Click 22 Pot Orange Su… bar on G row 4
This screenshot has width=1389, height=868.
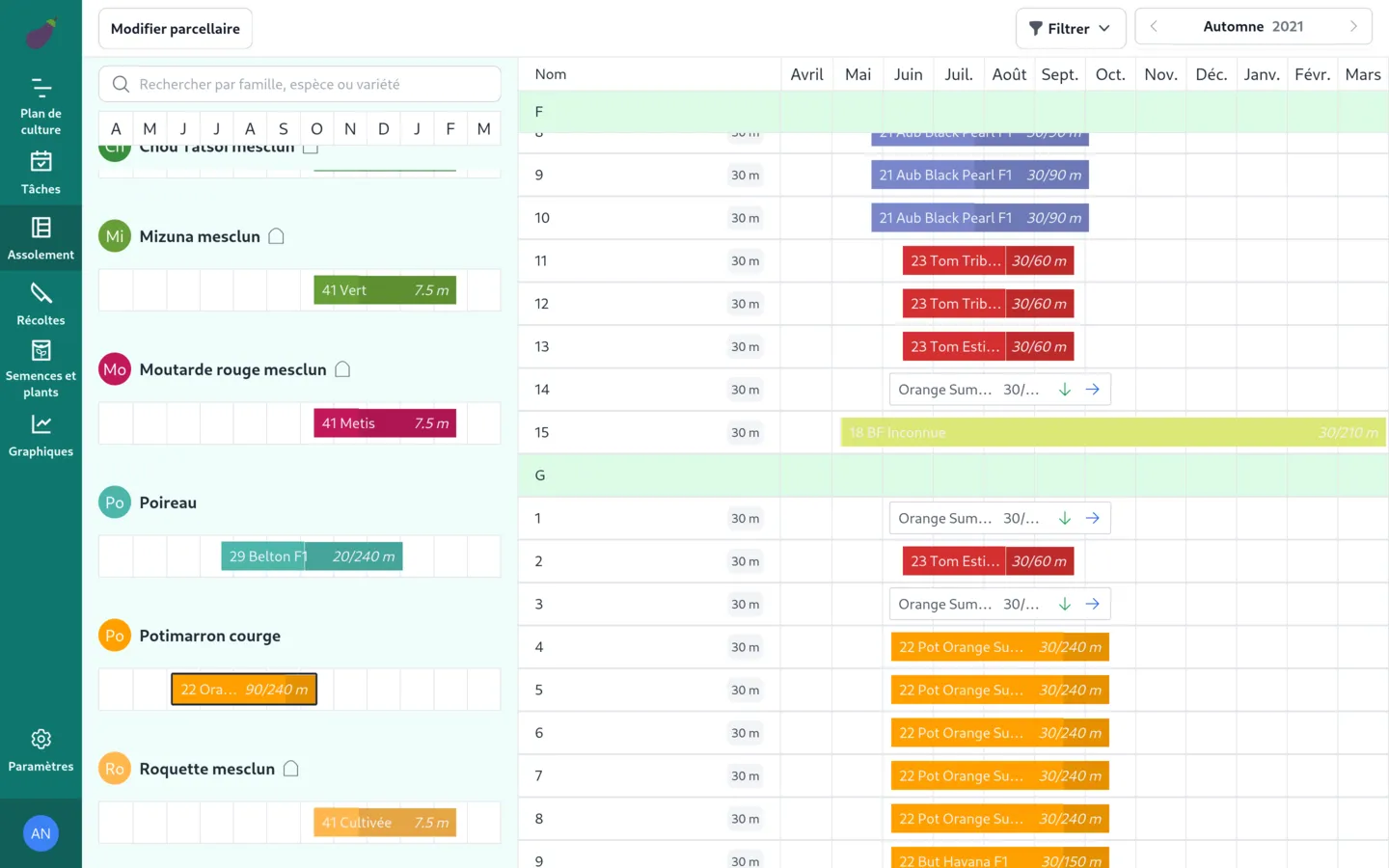[x=1000, y=647]
